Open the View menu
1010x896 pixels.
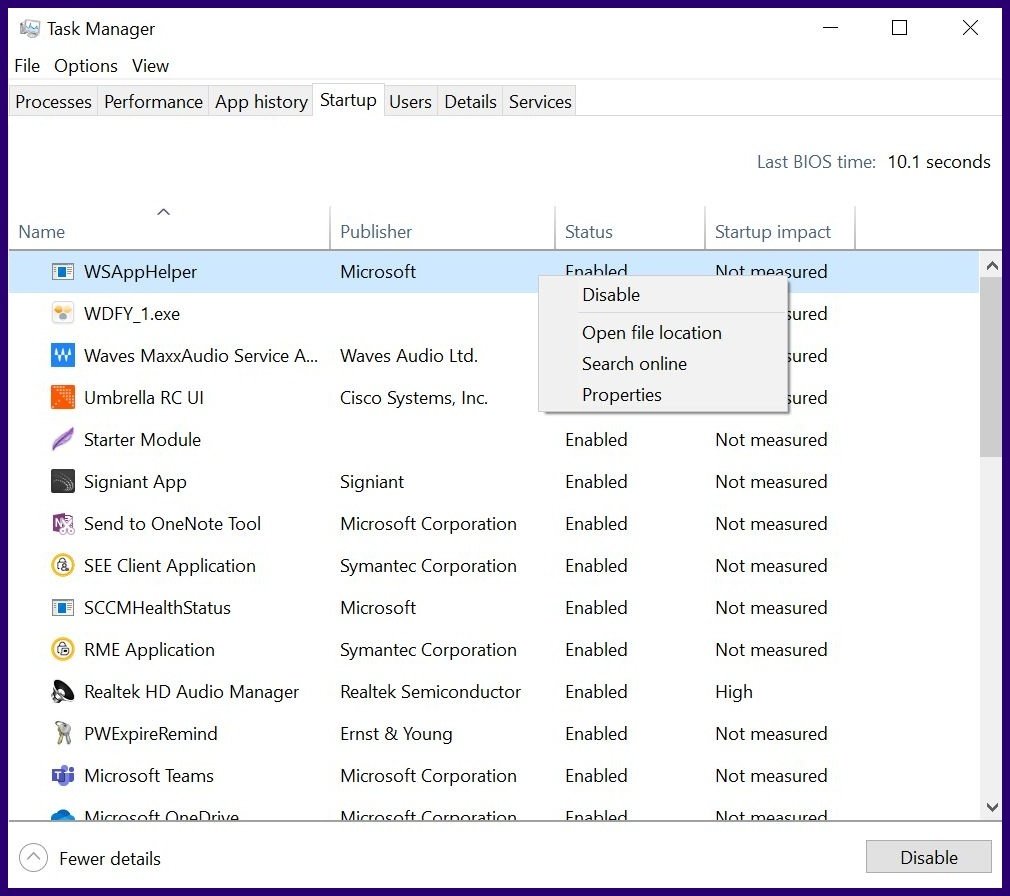150,66
